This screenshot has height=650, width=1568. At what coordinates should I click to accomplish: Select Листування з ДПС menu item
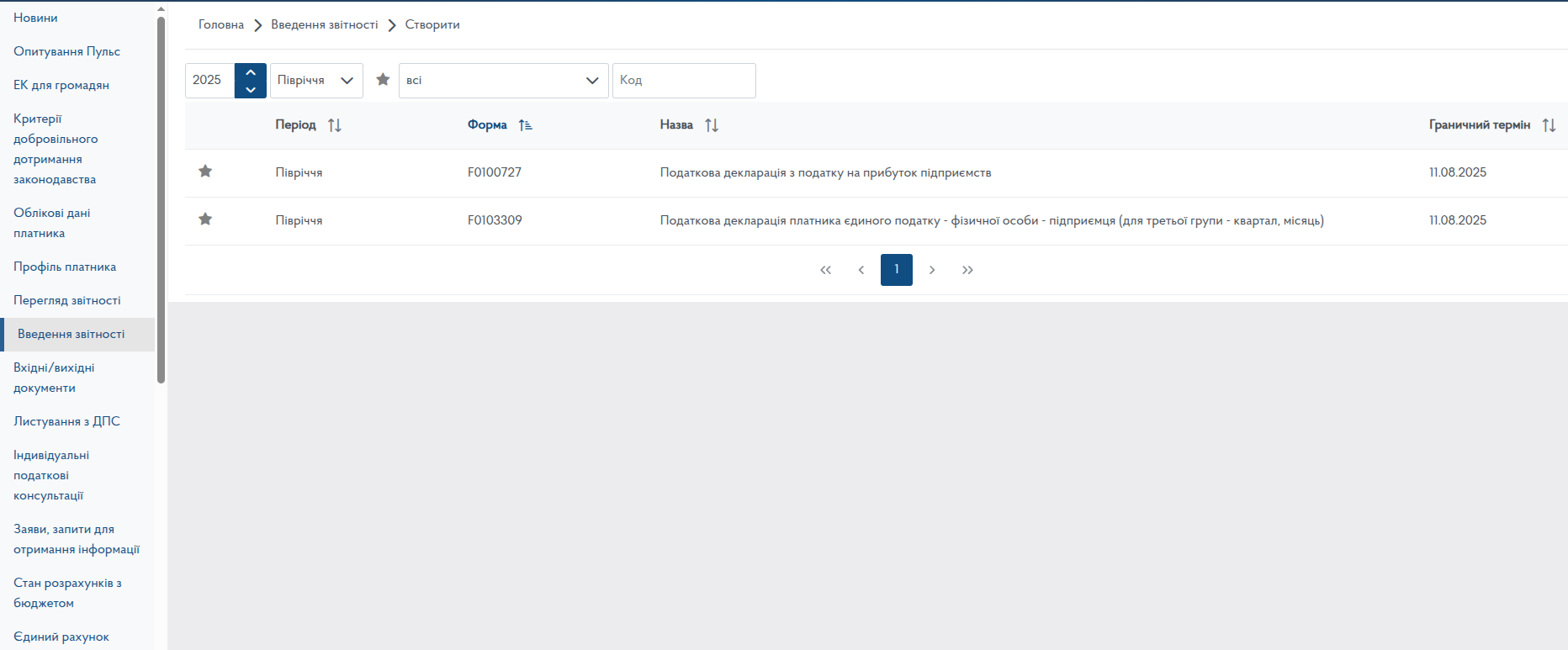click(66, 421)
